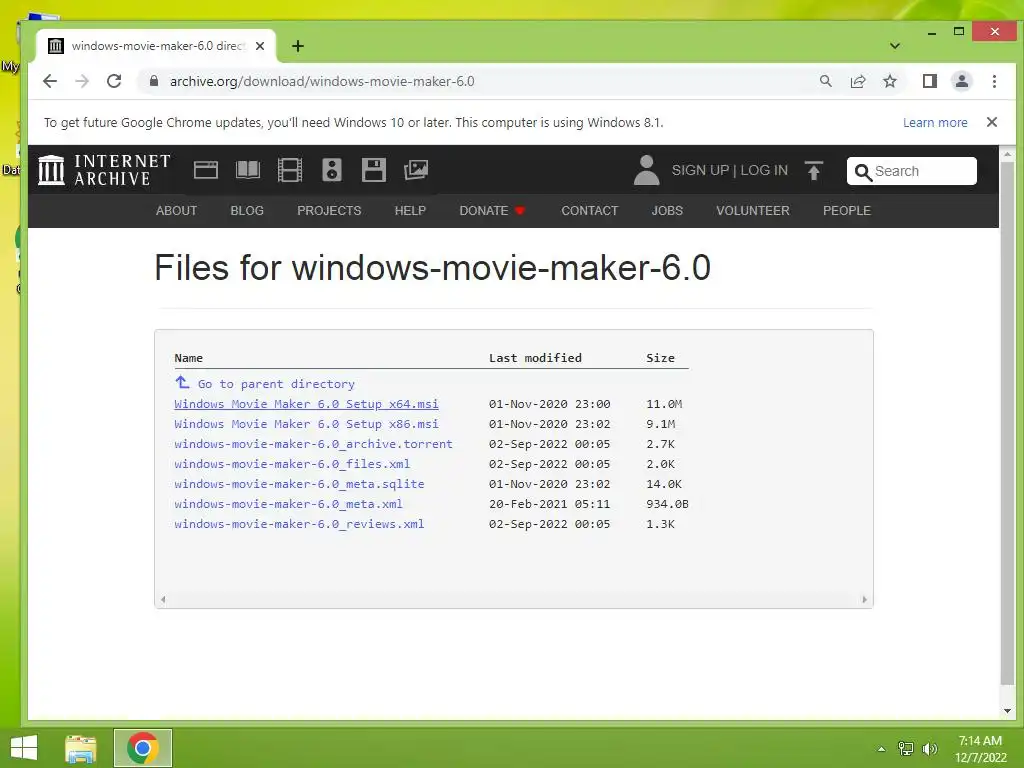This screenshot has width=1024, height=768.
Task: Open windows-movie-maker-6.0_archive.torrent link
Action: coord(313,444)
